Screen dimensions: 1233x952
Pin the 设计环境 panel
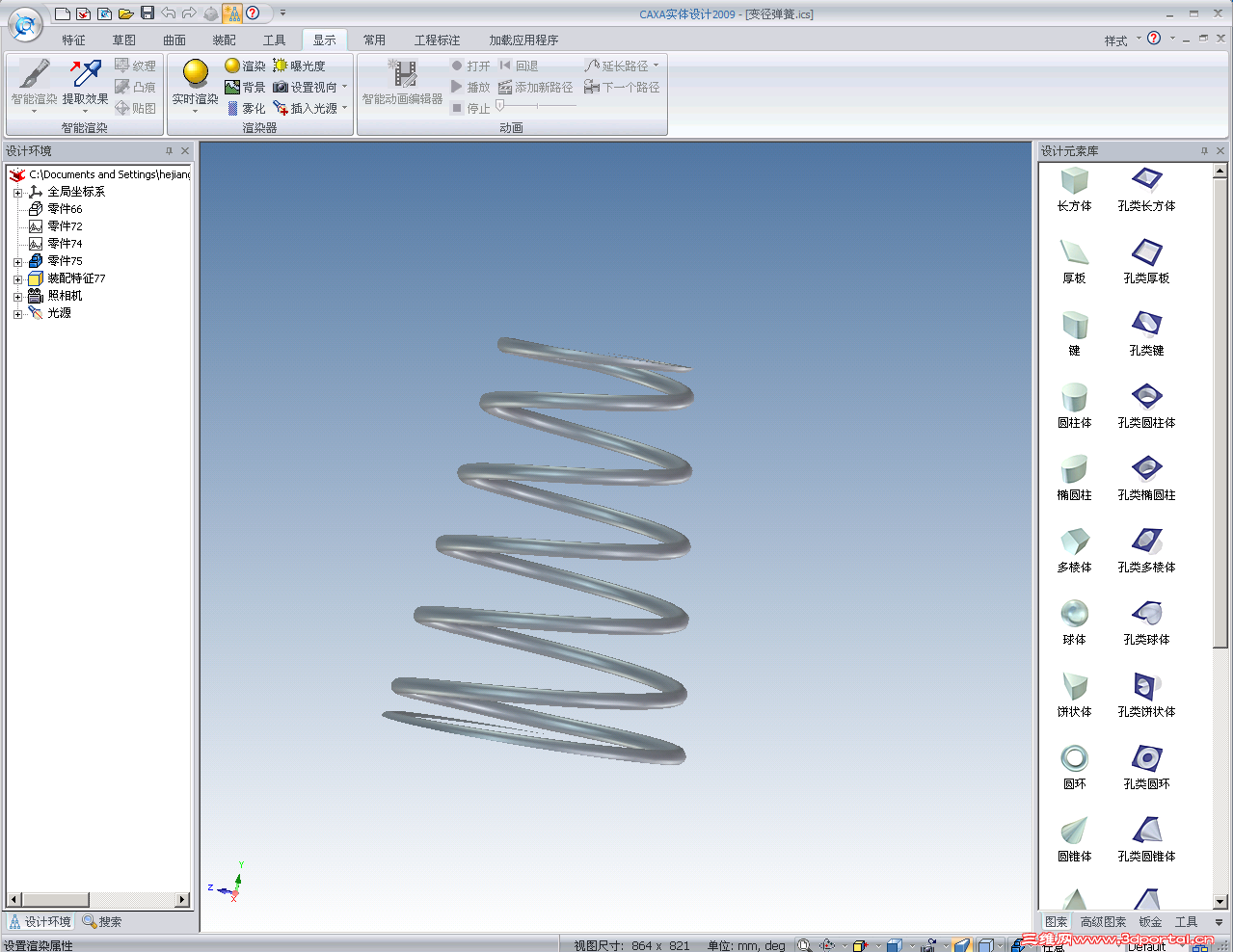pyautogui.click(x=169, y=151)
